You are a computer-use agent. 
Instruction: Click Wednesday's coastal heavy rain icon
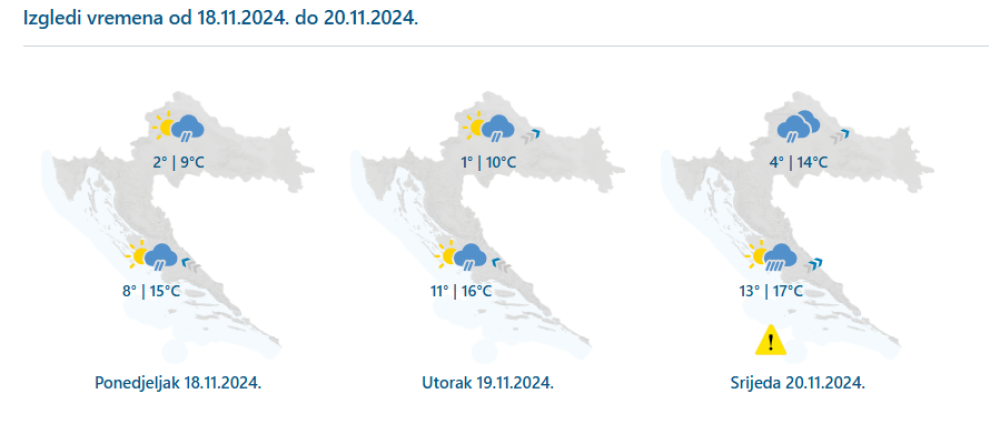coord(771,256)
